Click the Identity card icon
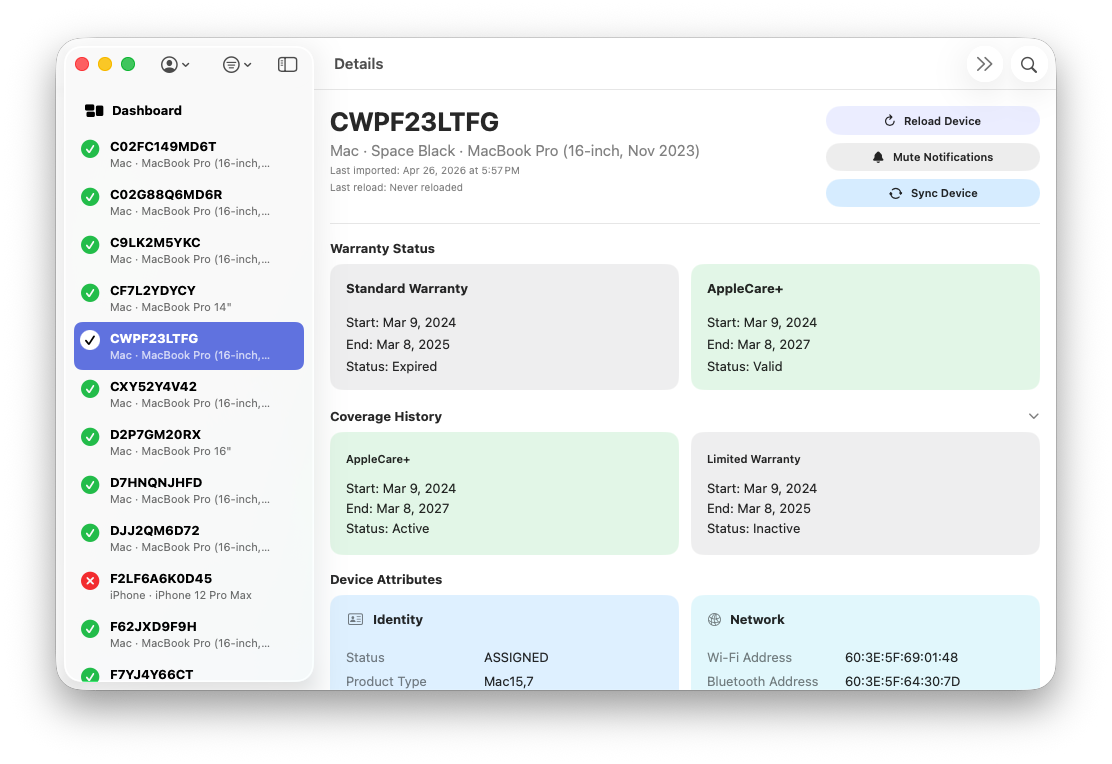 pyautogui.click(x=355, y=619)
